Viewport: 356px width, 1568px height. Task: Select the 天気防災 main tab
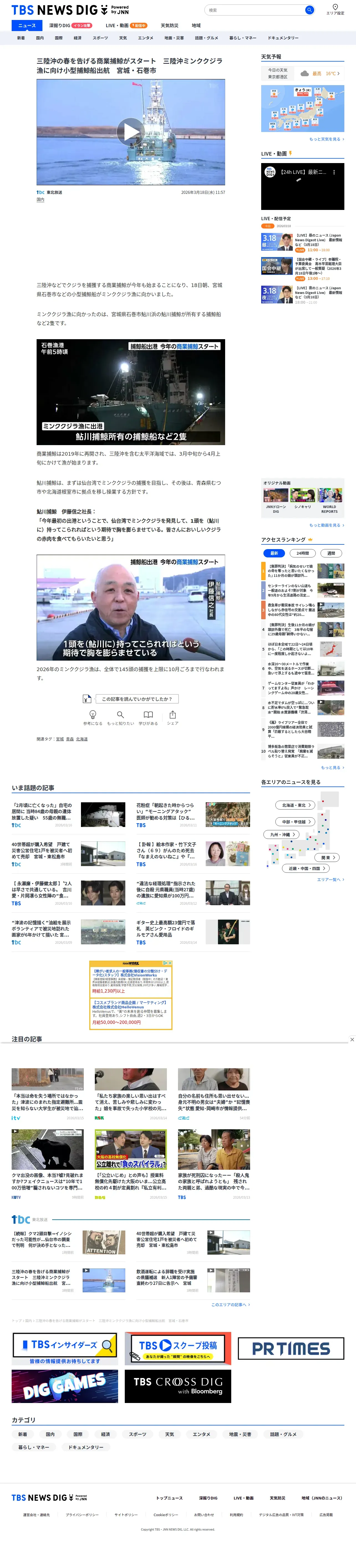click(x=170, y=26)
